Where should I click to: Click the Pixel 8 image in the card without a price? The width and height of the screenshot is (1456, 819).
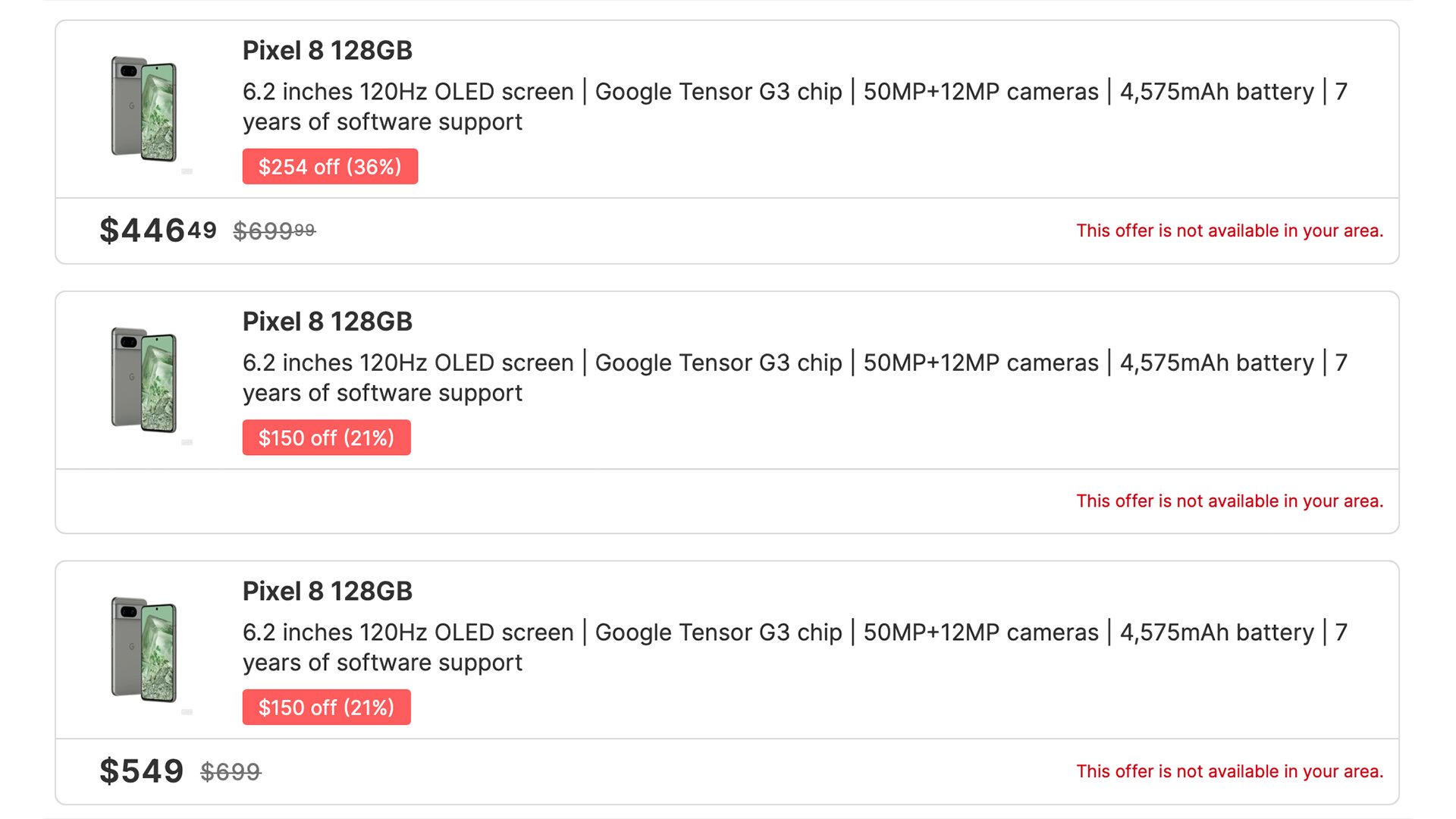coord(144,379)
